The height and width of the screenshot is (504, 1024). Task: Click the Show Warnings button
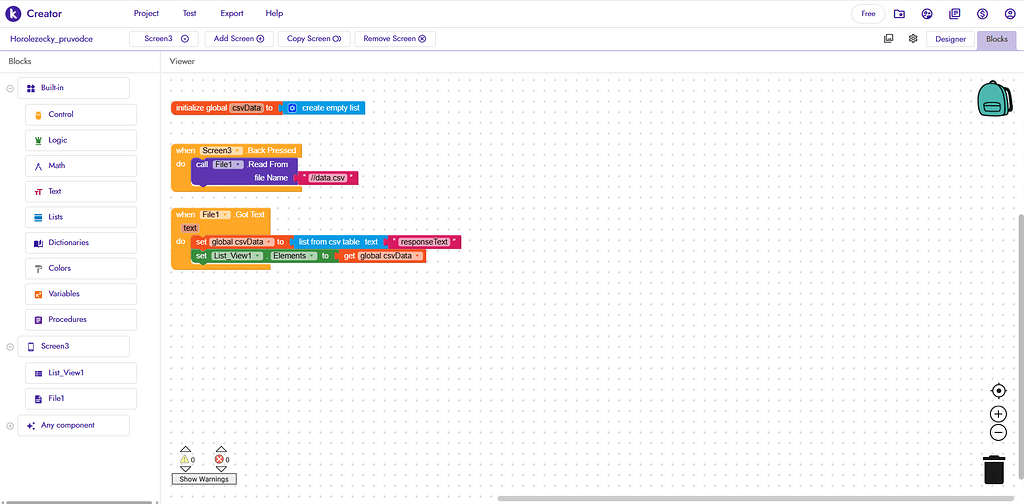coord(204,479)
